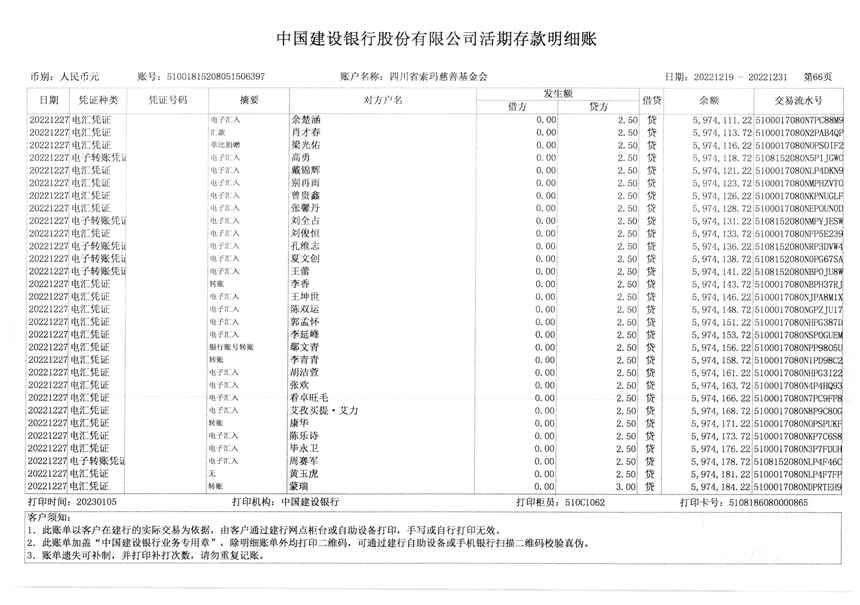Screen dimensions: 860x605
Task: Select counterparty name 肖才春
Action: pos(305,132)
